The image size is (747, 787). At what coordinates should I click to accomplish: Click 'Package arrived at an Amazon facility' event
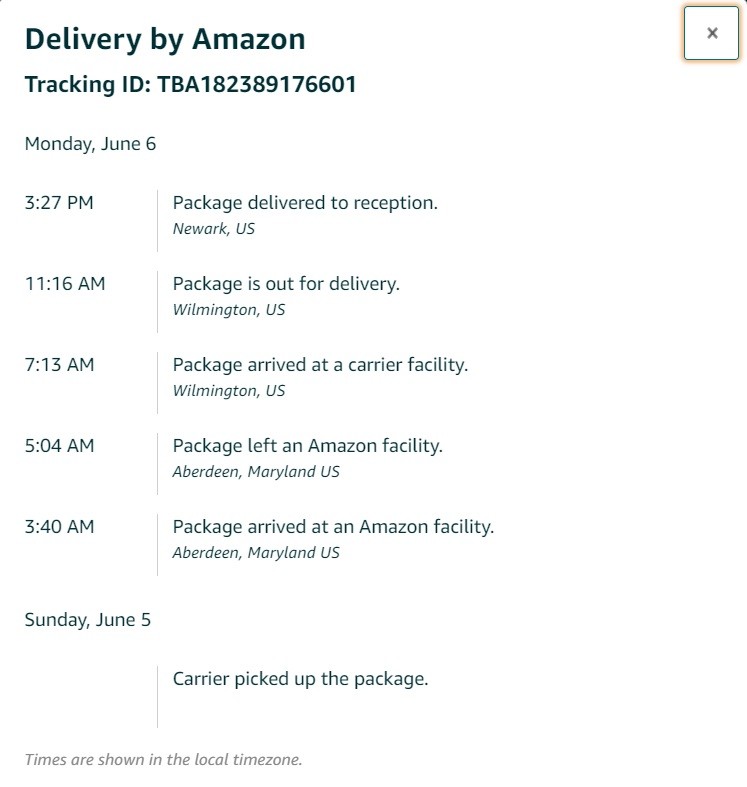click(333, 527)
